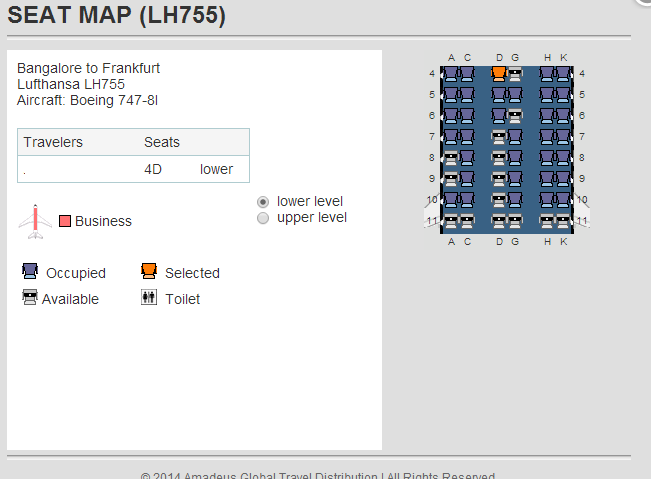
Task: Choose available seat 9D
Action: coord(499,178)
